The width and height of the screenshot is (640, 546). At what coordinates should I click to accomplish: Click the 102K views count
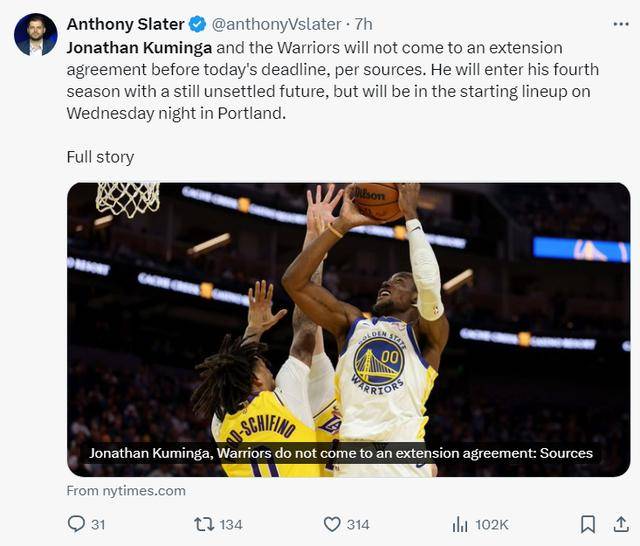click(492, 524)
